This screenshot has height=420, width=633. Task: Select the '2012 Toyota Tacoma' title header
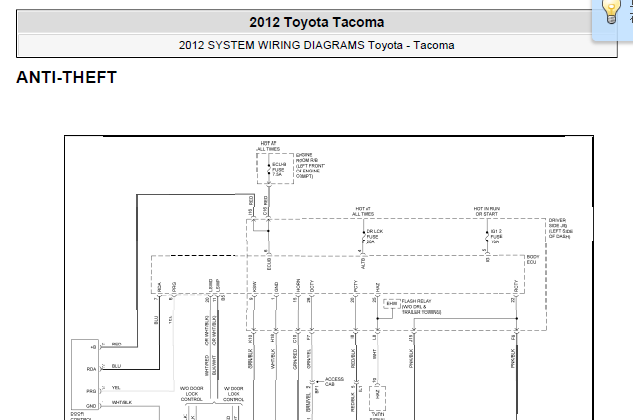pyautogui.click(x=316, y=22)
